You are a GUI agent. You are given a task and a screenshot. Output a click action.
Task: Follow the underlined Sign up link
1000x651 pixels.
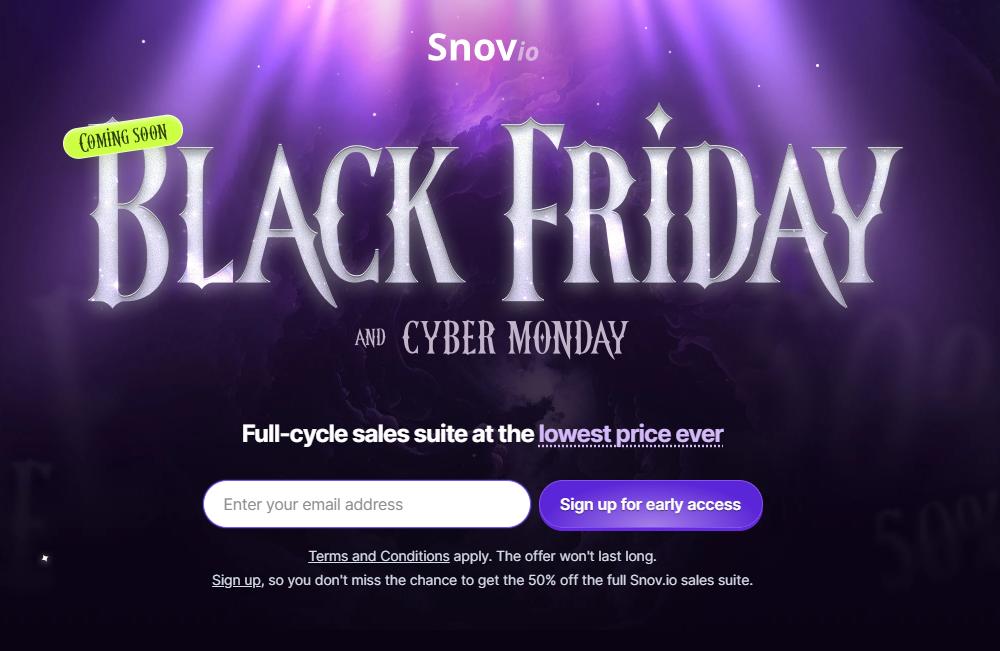tap(236, 580)
